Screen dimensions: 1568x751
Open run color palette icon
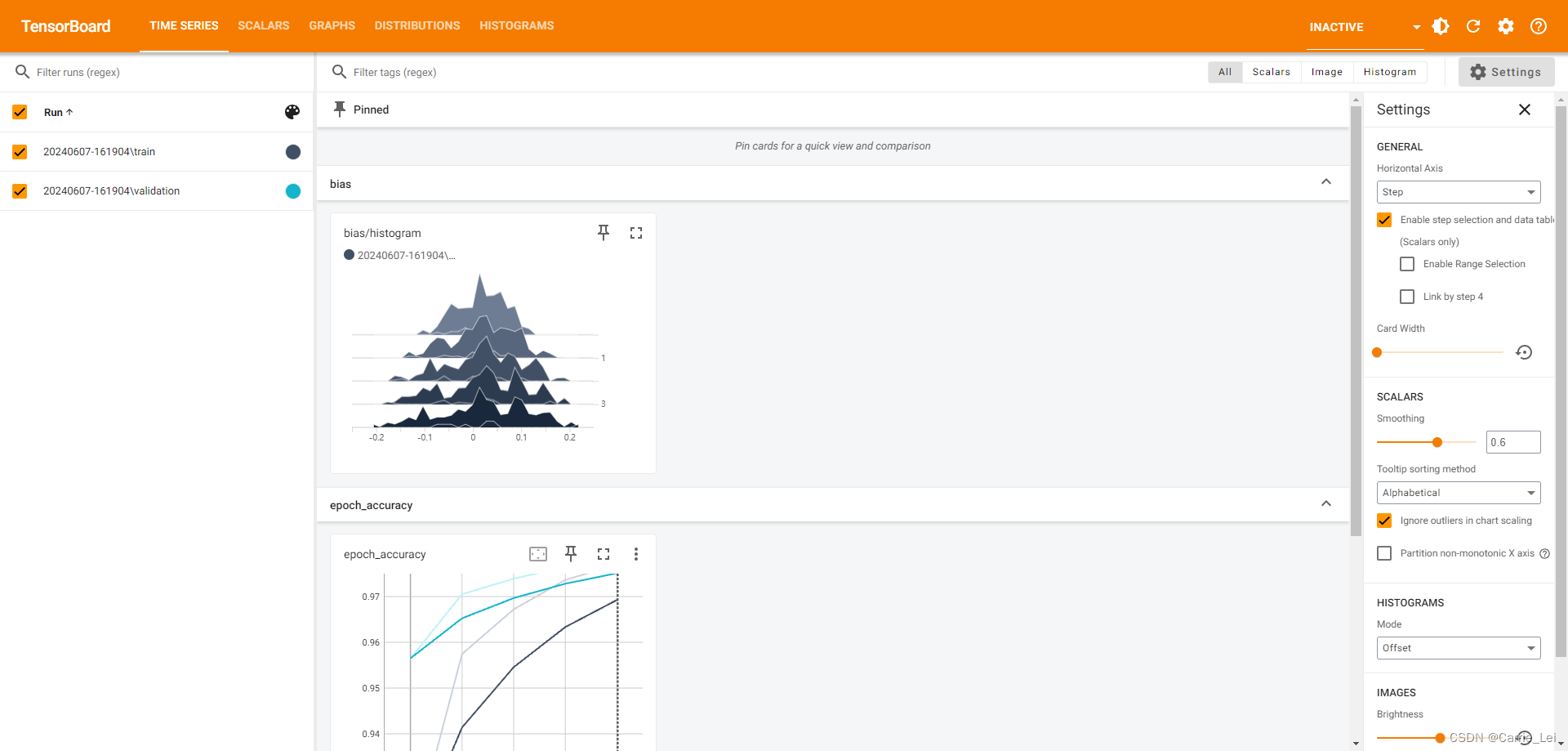[x=292, y=112]
